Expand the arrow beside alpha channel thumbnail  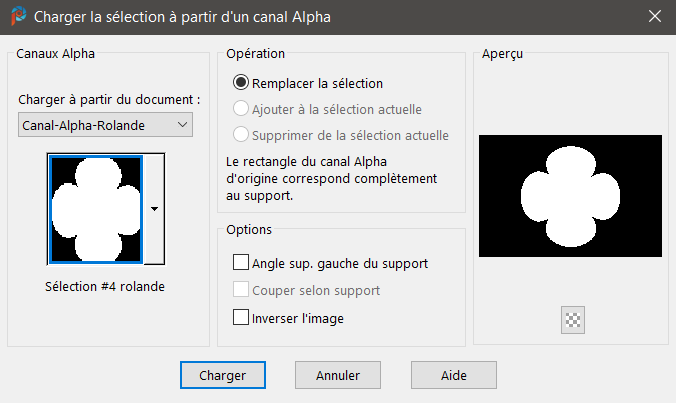point(154,208)
